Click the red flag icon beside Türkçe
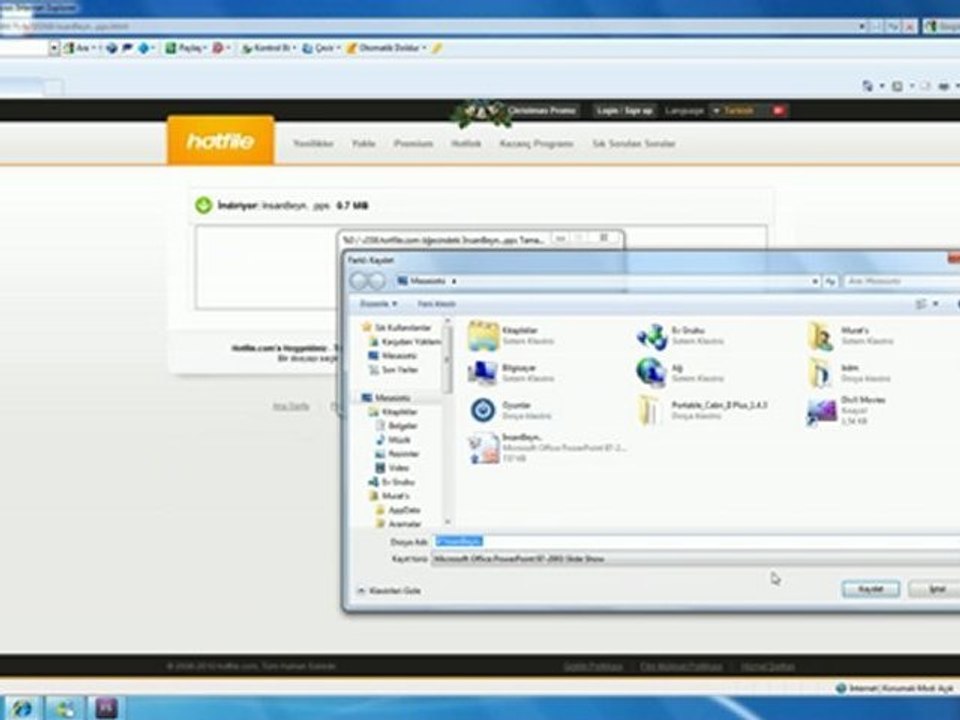The height and width of the screenshot is (720, 960). pyautogui.click(x=779, y=111)
